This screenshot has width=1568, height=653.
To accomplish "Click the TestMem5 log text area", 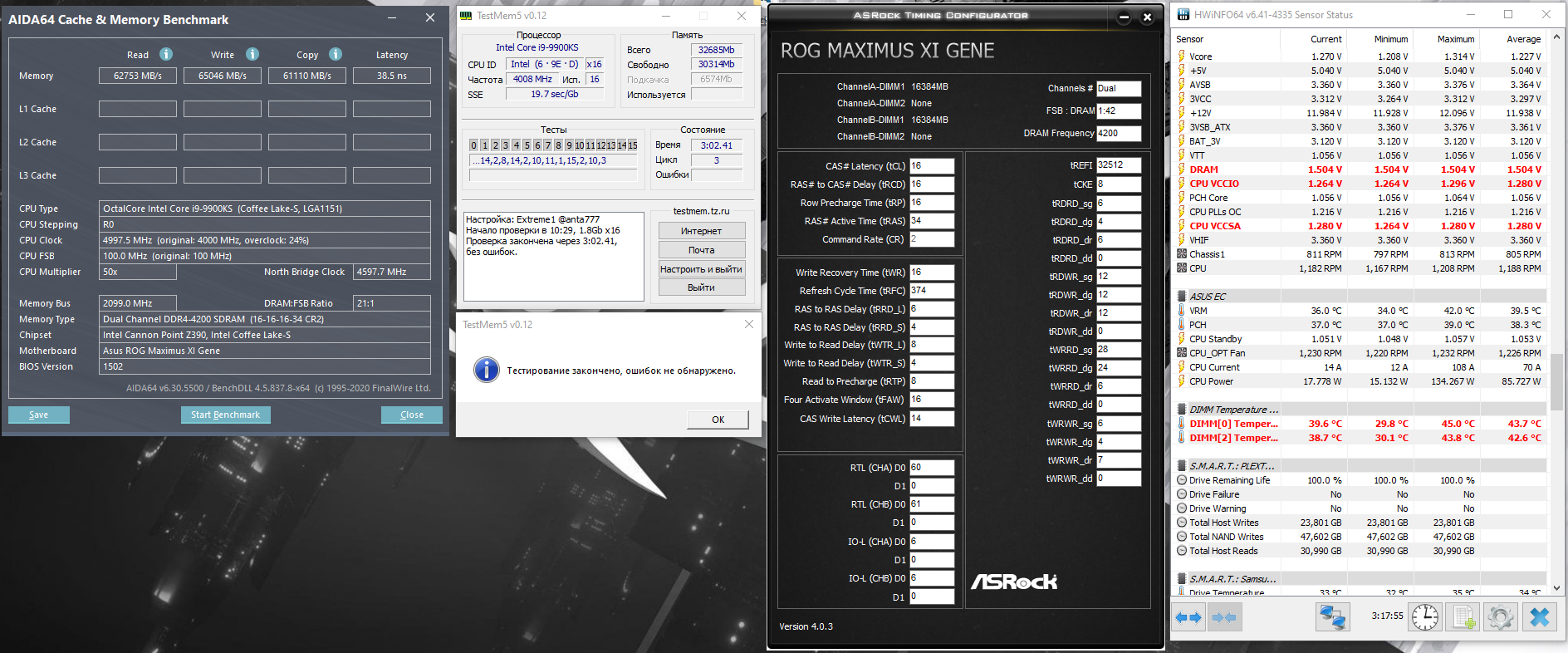I will (553, 256).
